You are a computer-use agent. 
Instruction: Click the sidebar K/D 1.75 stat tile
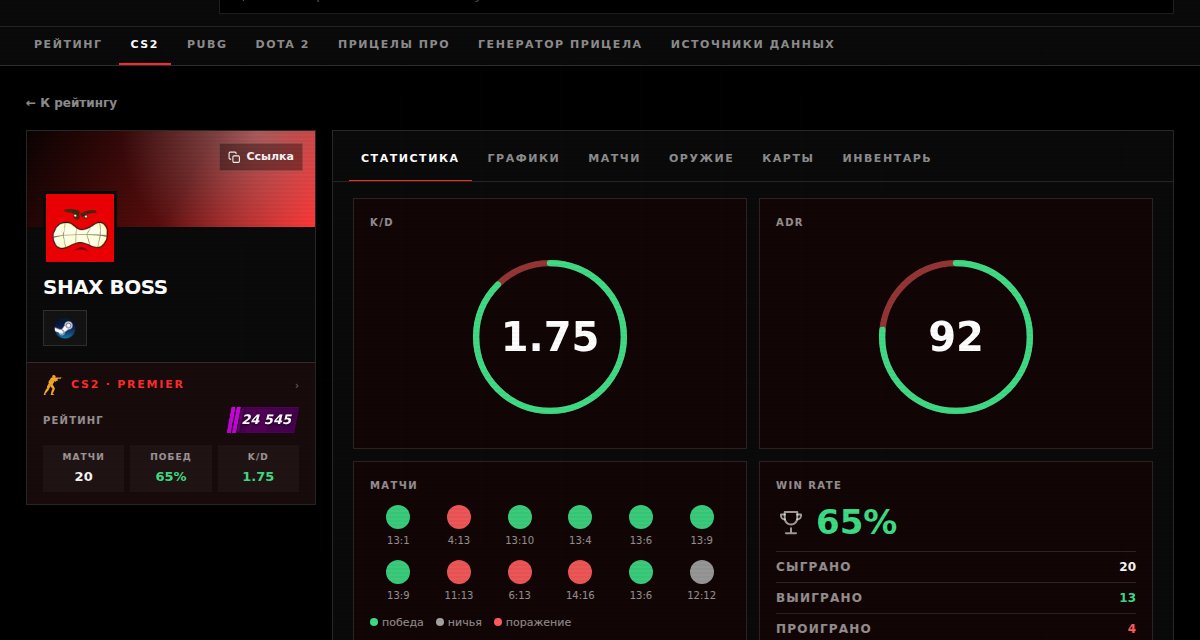[258, 468]
